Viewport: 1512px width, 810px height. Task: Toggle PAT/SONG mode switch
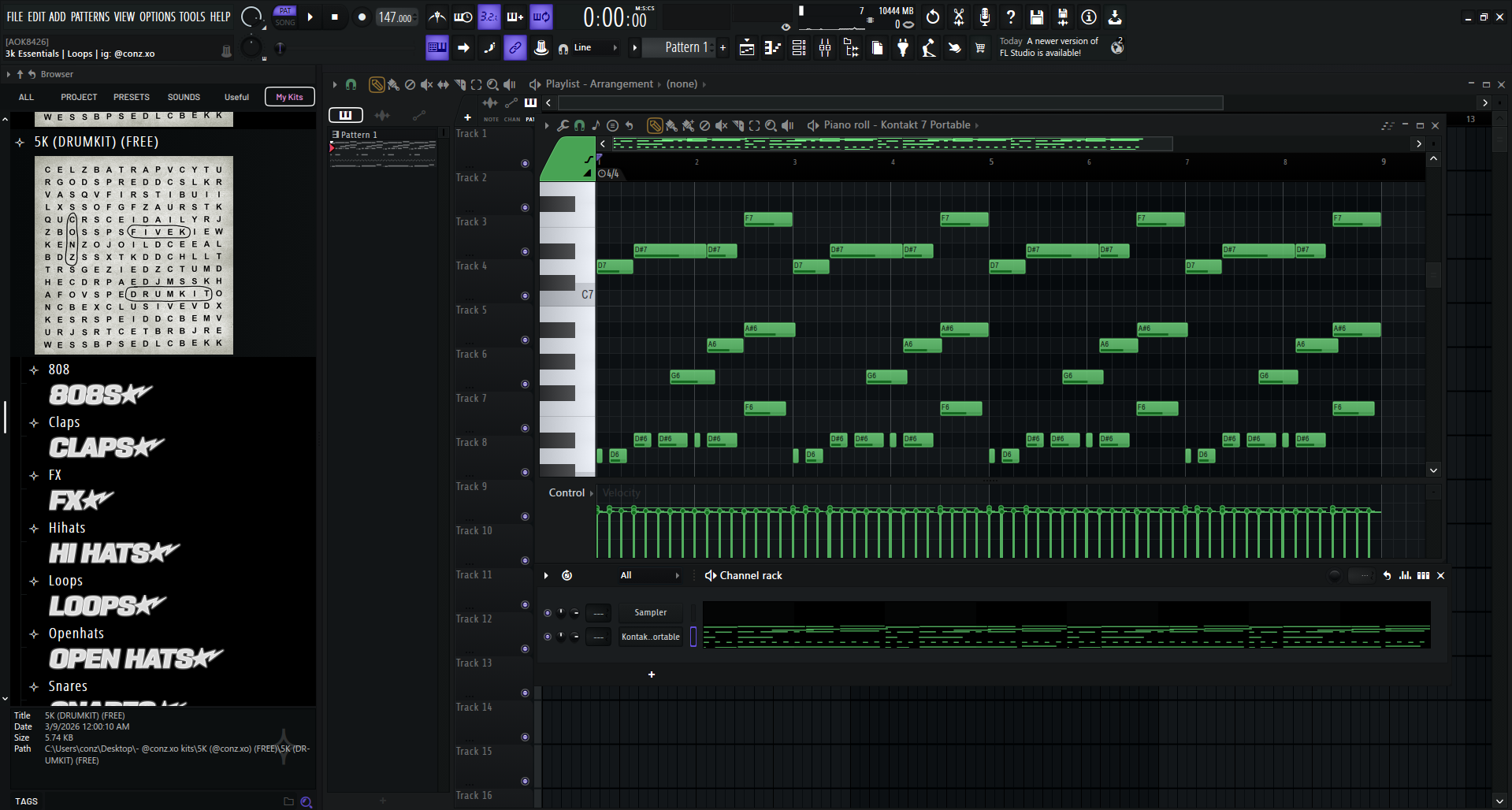(285, 17)
